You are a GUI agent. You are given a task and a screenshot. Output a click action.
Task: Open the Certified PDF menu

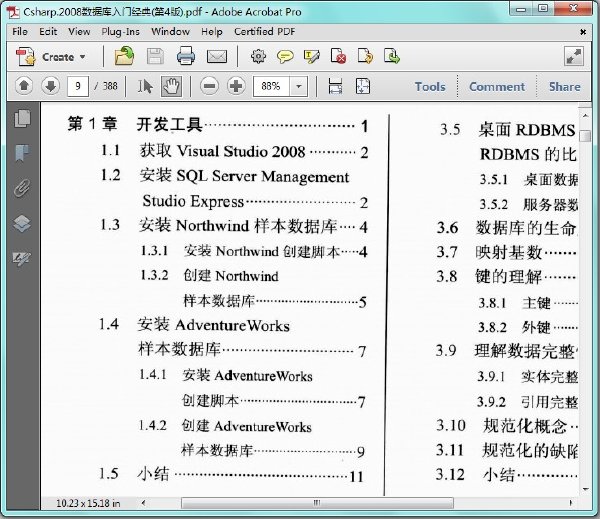tap(265, 31)
